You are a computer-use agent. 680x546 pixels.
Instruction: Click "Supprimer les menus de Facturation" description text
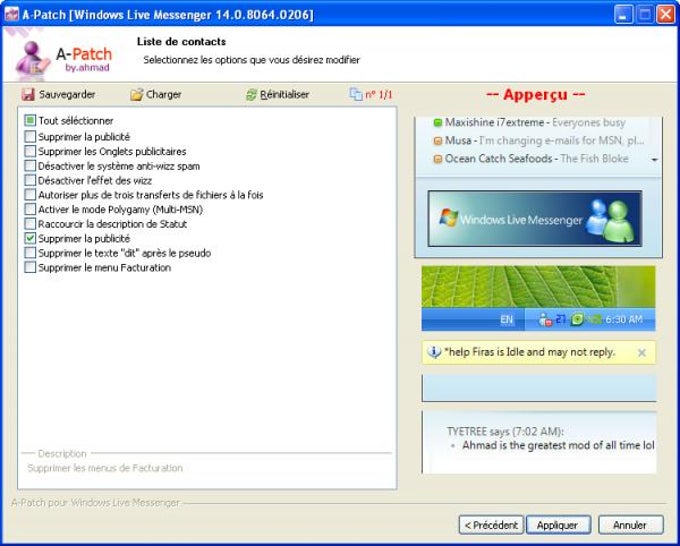tap(105, 468)
